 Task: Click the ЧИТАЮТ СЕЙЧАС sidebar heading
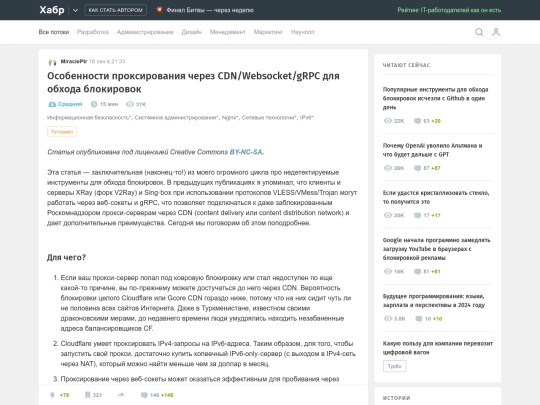[406, 65]
